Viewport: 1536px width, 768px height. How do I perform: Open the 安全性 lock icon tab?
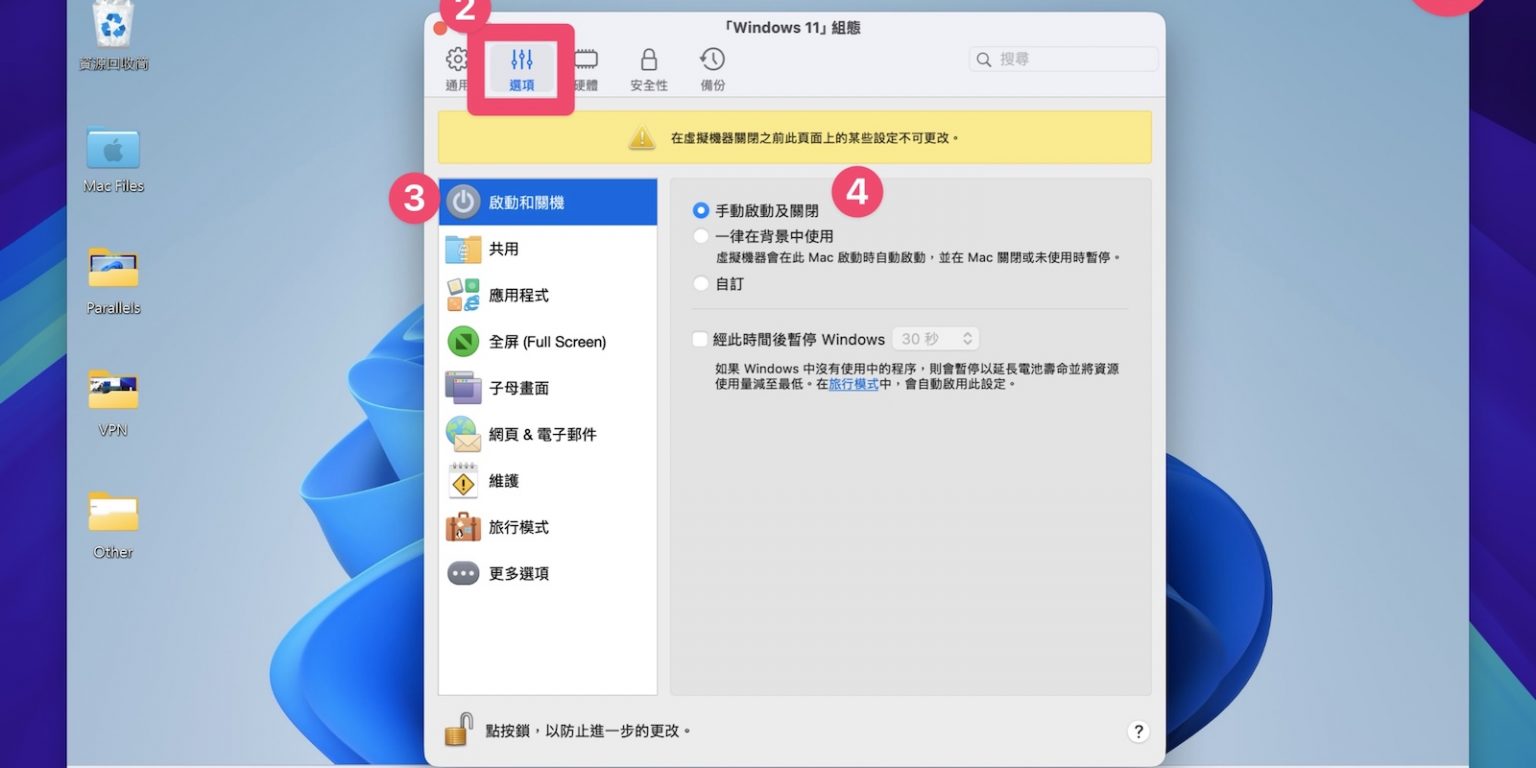pyautogui.click(x=648, y=68)
